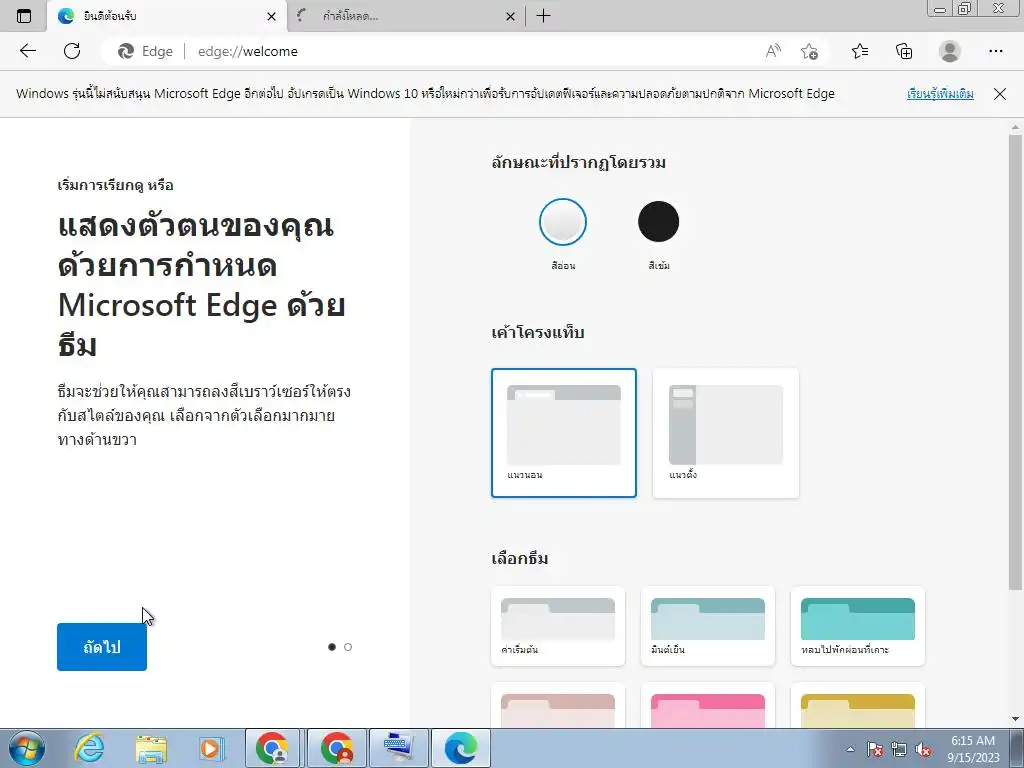Open Settings and more ellipsis menu
Viewport: 1024px width, 768px height.
[x=995, y=51]
